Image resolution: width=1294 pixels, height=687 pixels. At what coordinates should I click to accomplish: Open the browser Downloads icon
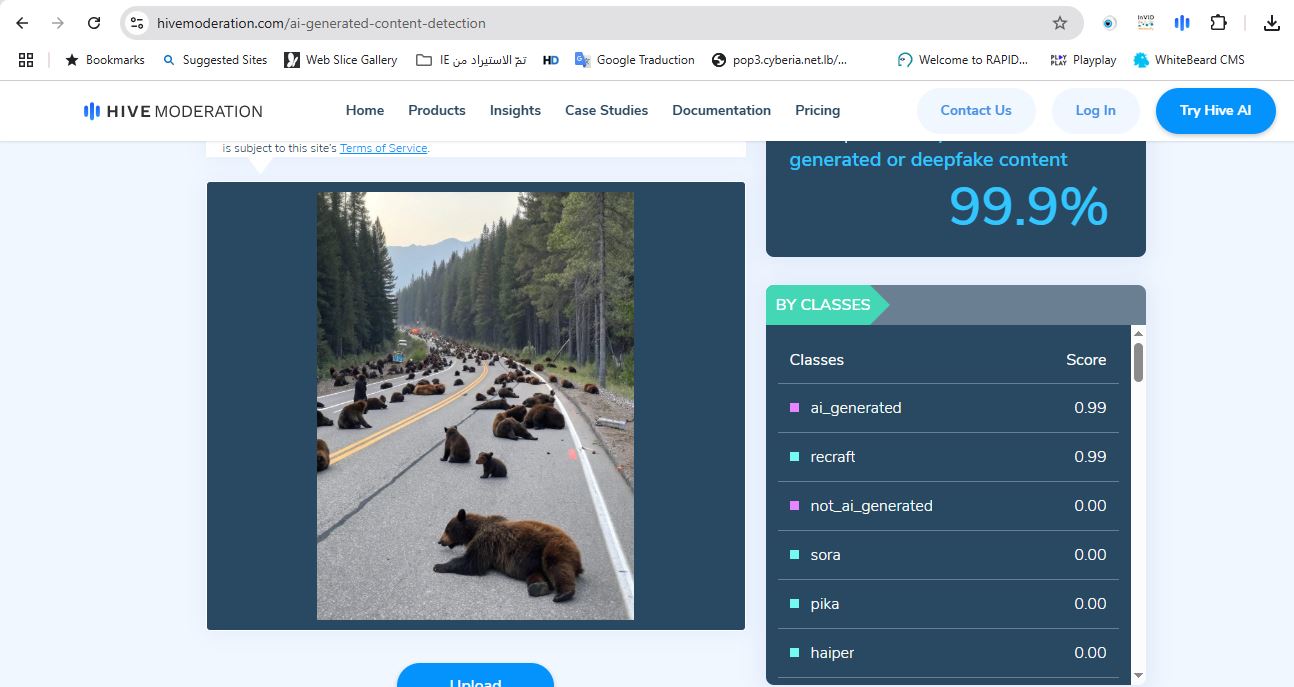[1272, 23]
